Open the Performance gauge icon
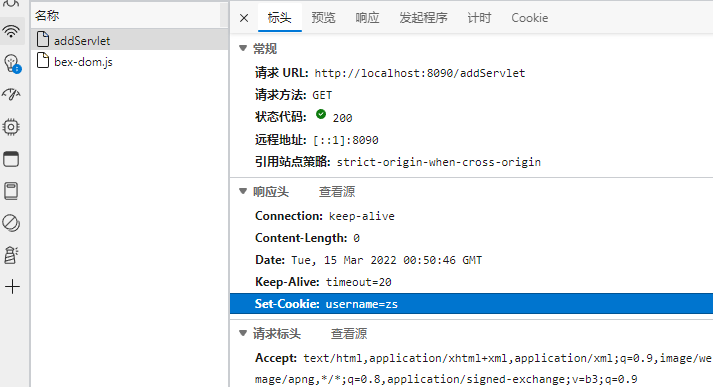The width and height of the screenshot is (713, 387). click(11, 95)
